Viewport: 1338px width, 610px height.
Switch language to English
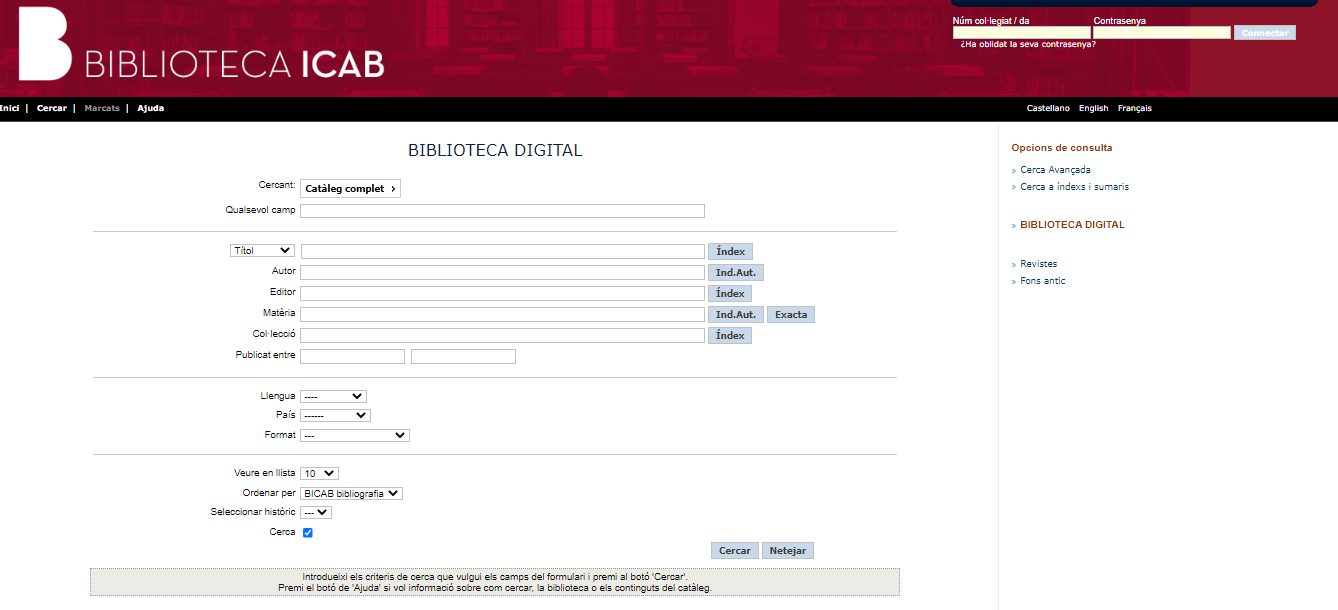coord(1093,108)
